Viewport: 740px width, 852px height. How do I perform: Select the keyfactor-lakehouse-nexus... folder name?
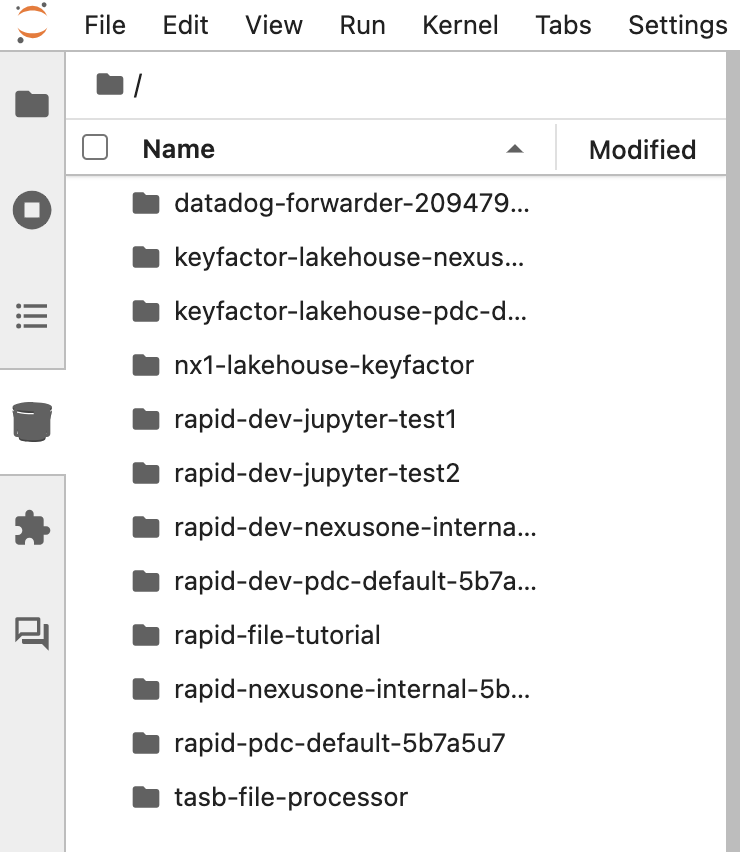[349, 257]
